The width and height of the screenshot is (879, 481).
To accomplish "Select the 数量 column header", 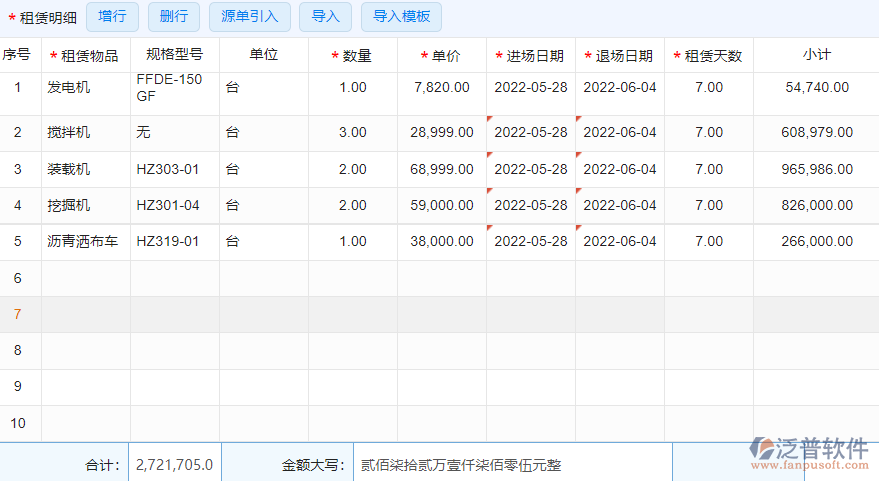I will tap(353, 55).
